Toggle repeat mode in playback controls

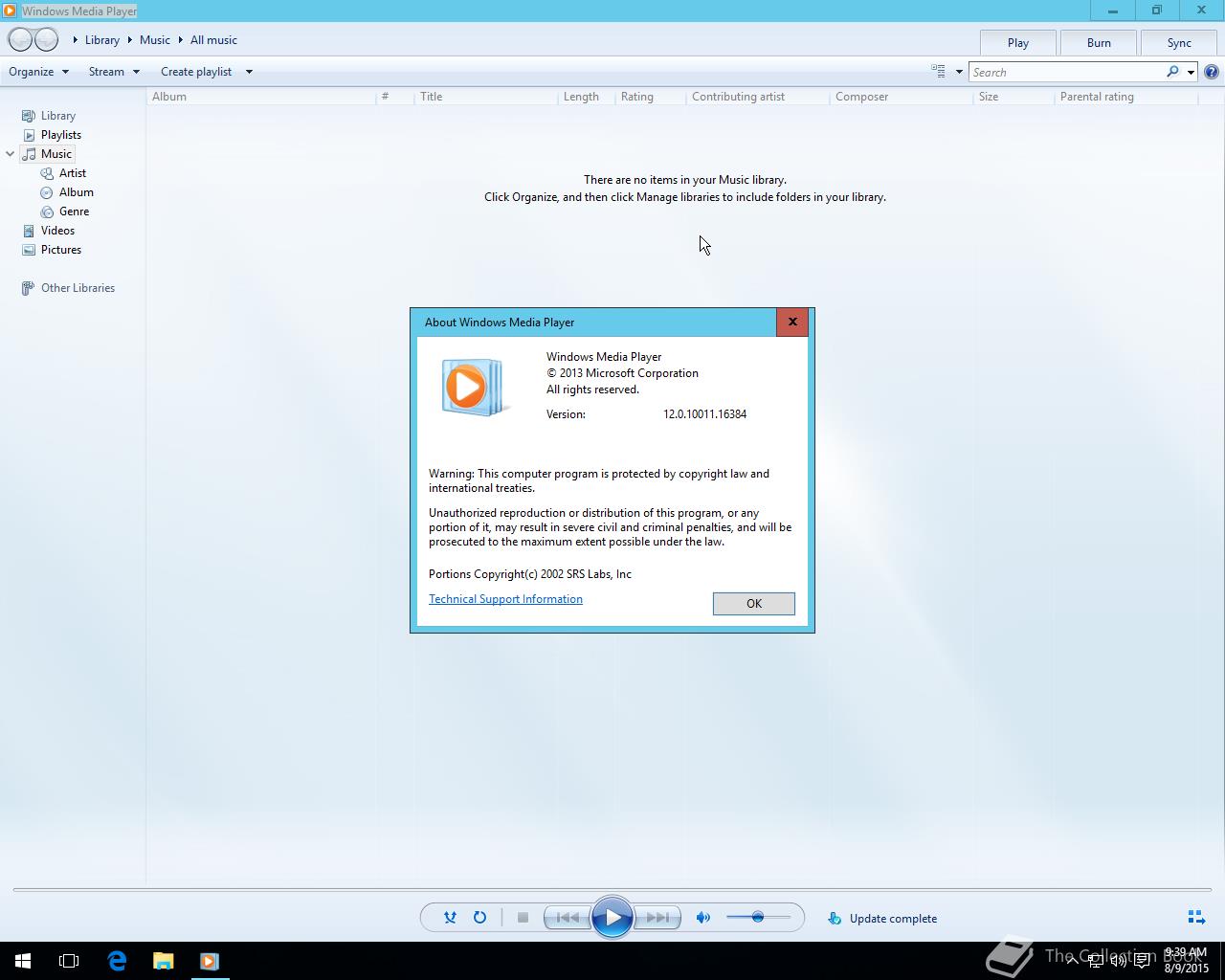[479, 918]
